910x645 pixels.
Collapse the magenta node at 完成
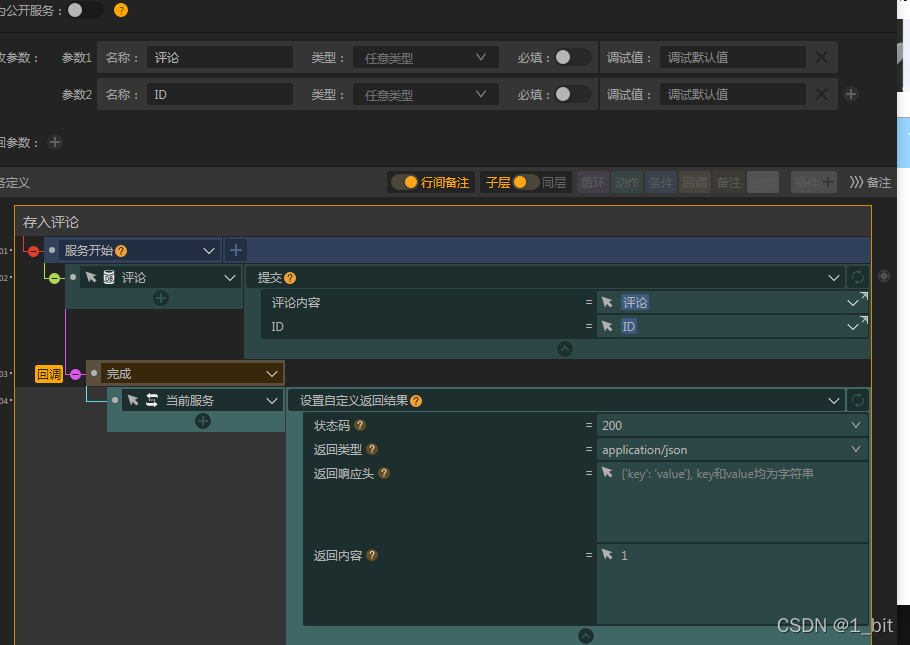pyautogui.click(x=75, y=374)
